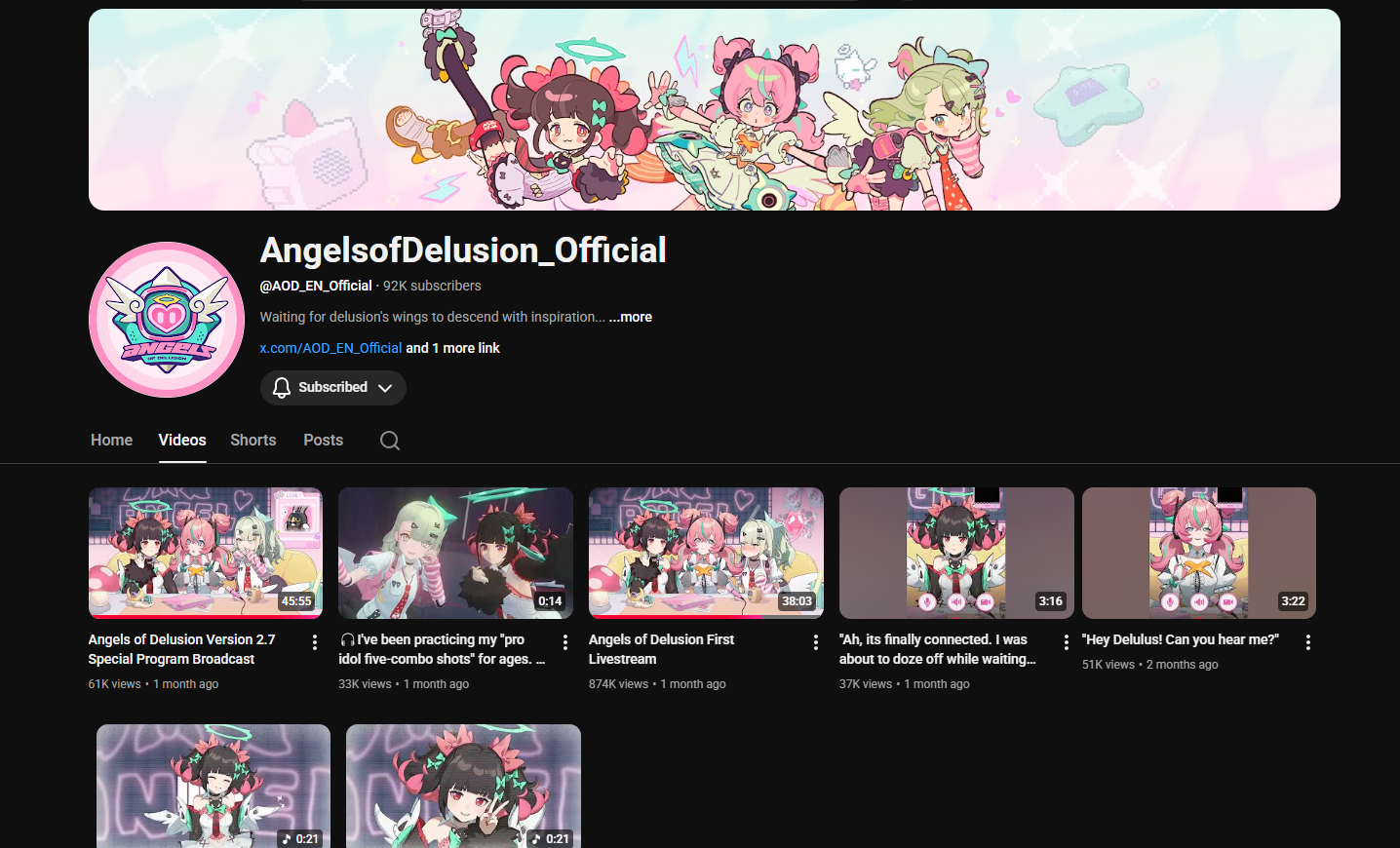Image resolution: width=1400 pixels, height=848 pixels.
Task: Click the Angels of Delusion channel avatar
Action: tap(167, 320)
